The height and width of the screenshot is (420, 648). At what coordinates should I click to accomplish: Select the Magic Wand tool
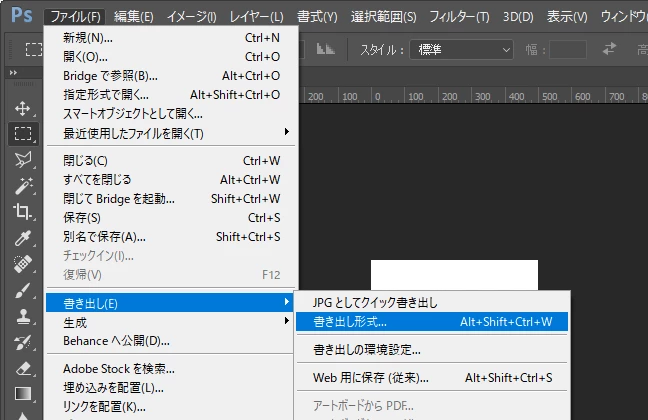[x=23, y=186]
